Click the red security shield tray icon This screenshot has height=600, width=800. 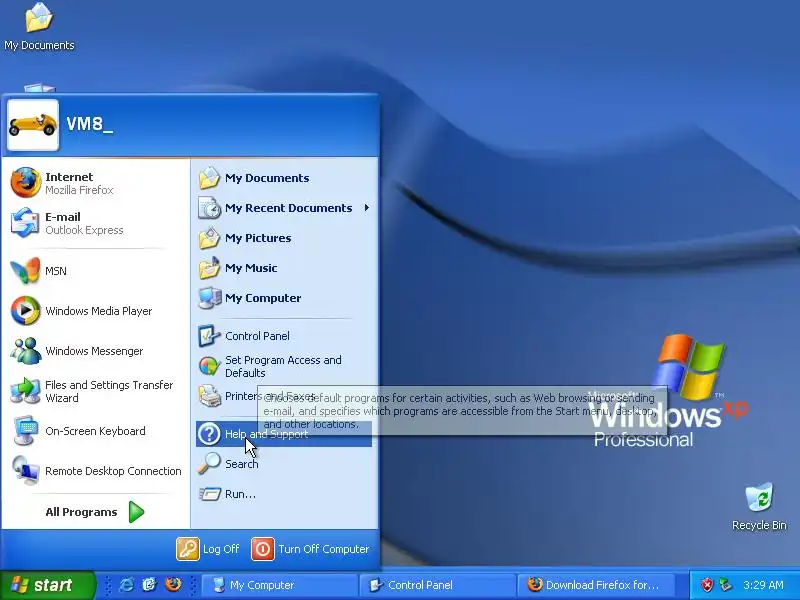[x=707, y=585]
